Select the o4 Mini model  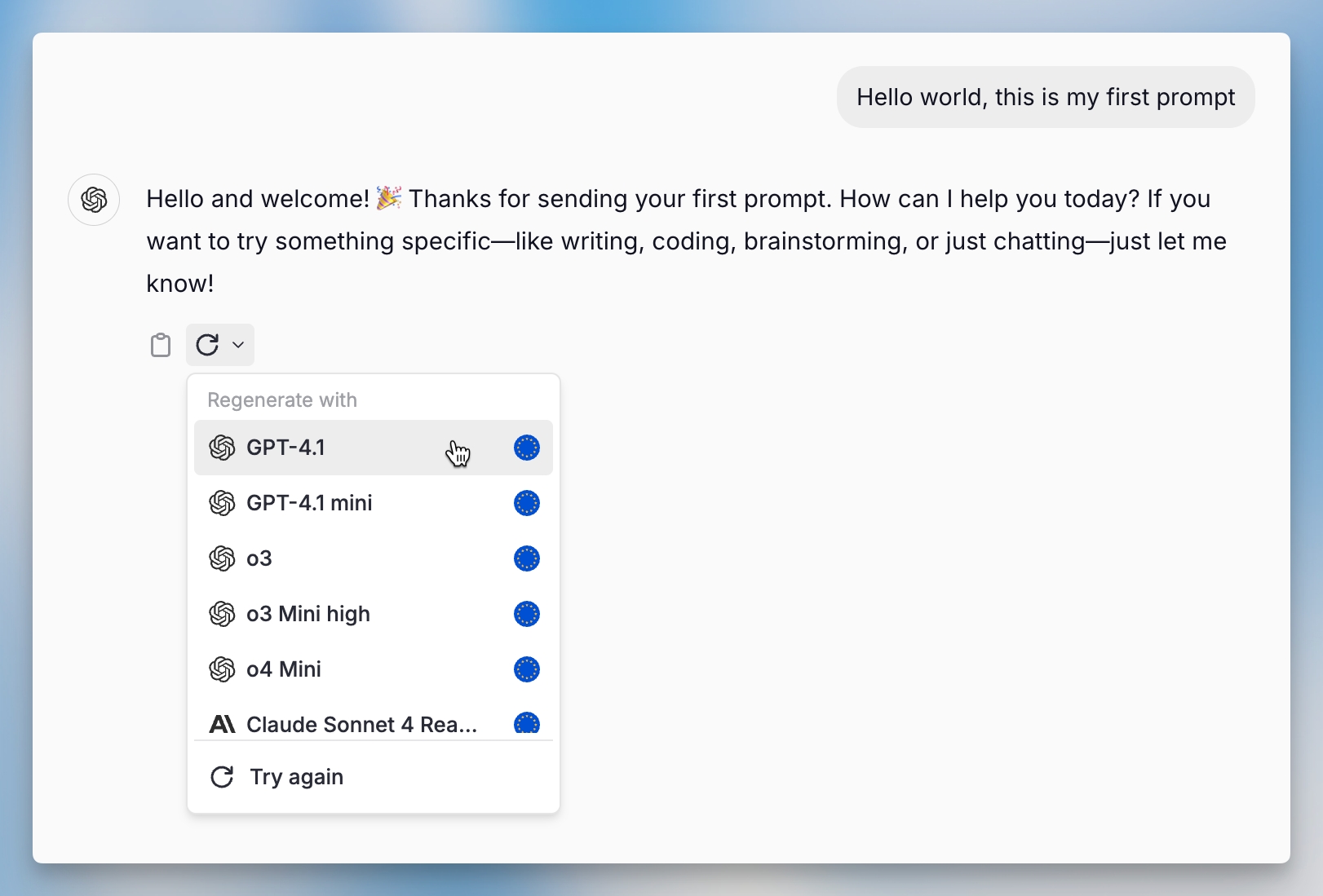pos(284,669)
